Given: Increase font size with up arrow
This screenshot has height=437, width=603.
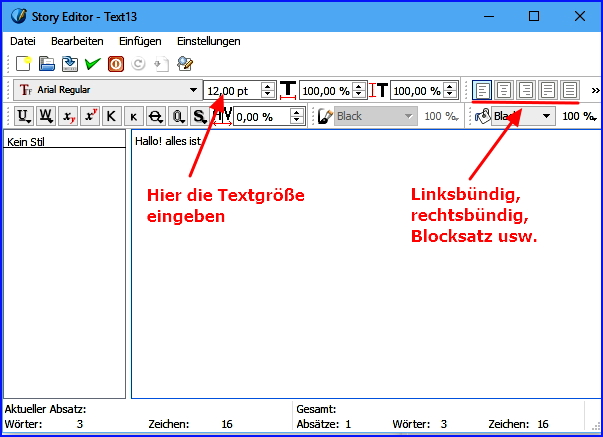Looking at the screenshot, I should click(x=268, y=86).
